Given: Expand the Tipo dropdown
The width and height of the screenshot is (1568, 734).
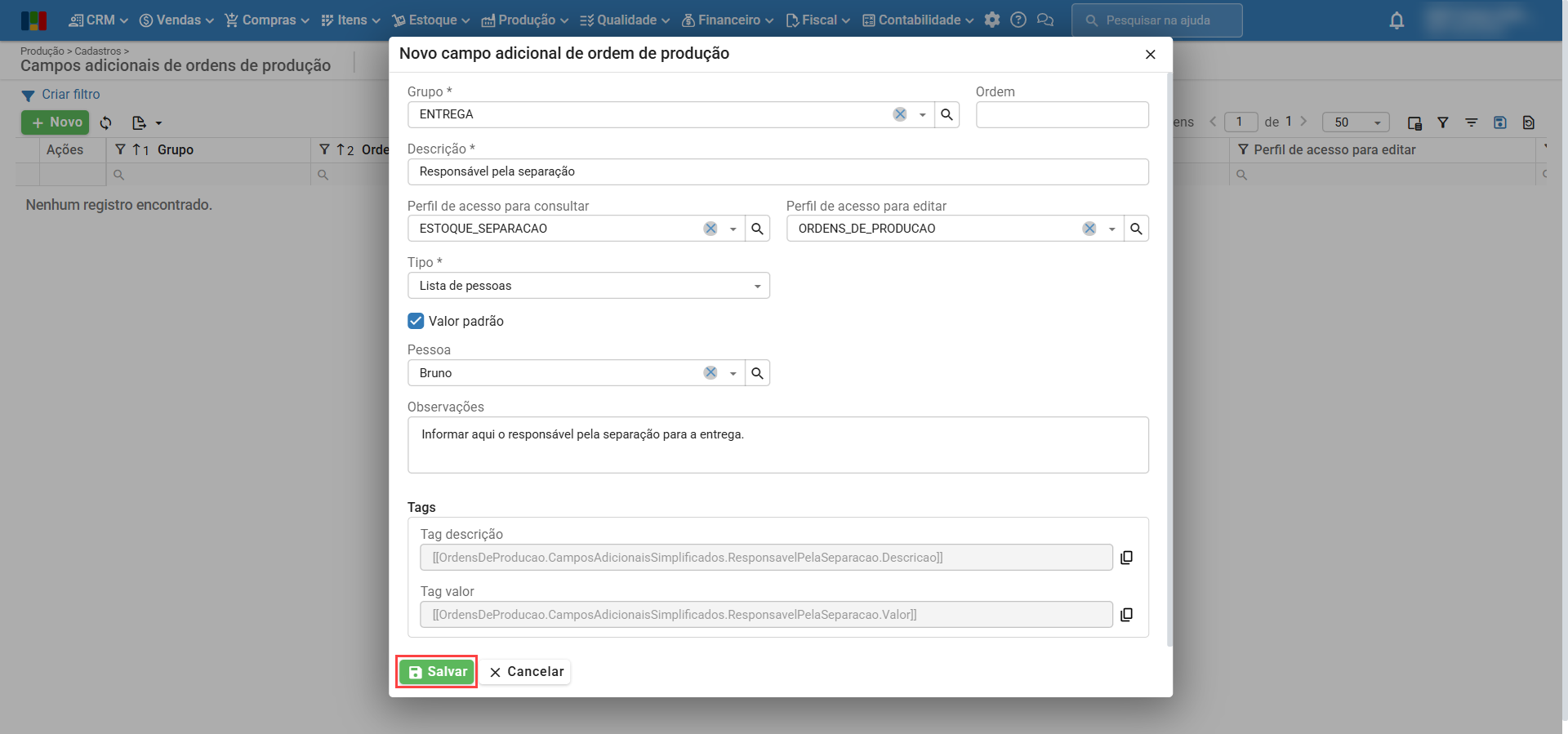Looking at the screenshot, I should coord(757,286).
